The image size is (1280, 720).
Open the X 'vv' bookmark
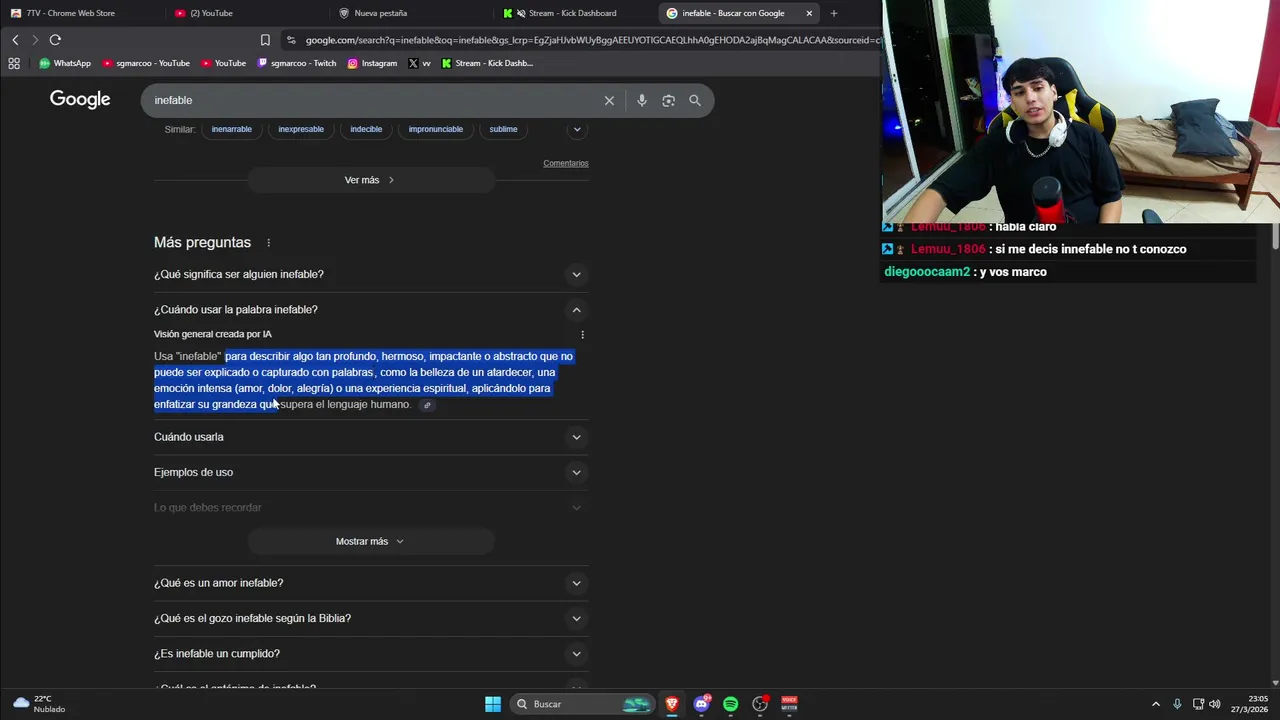click(420, 63)
